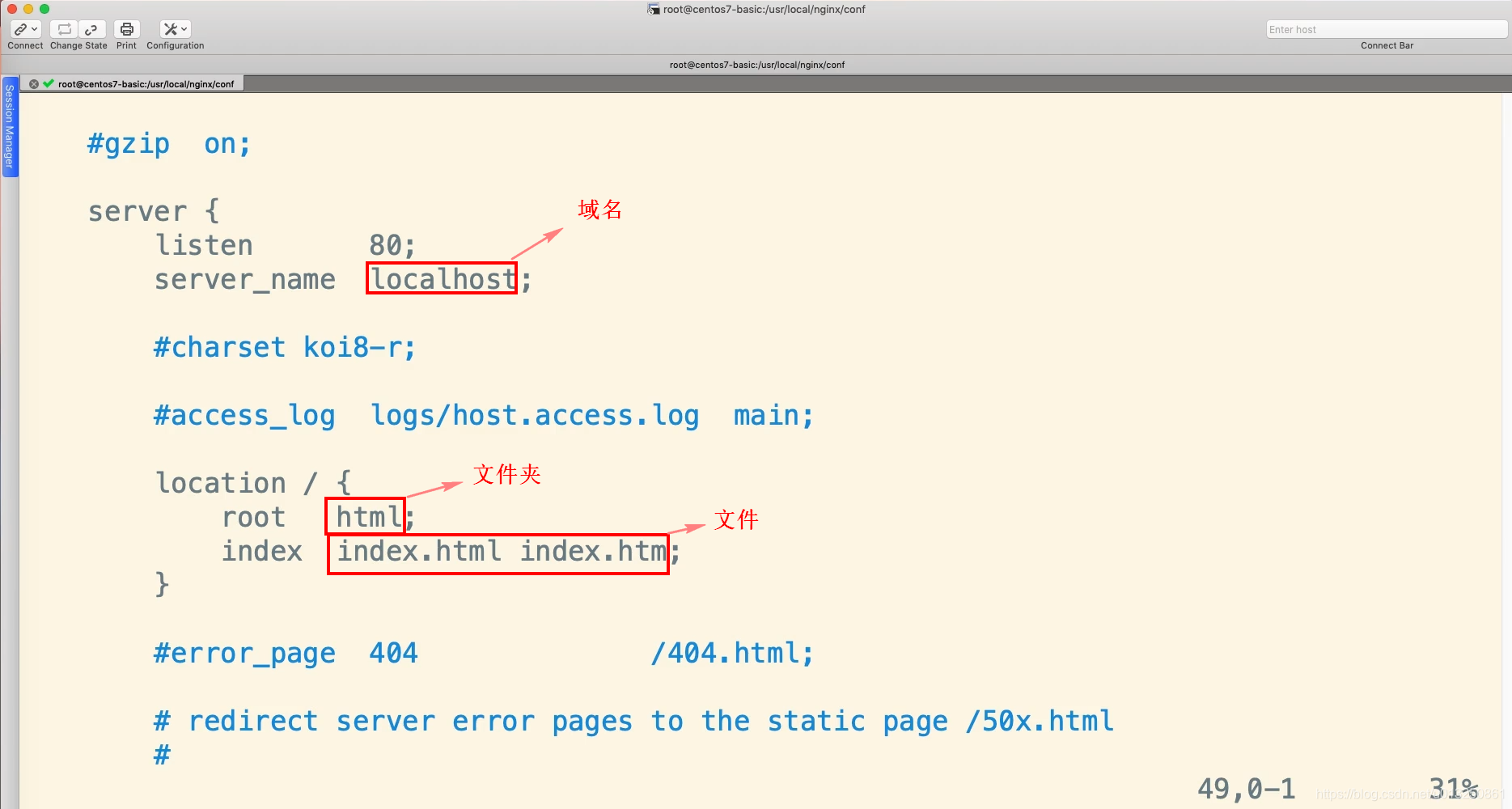Click the "#error_page" comment text
The height and width of the screenshot is (809, 1512).
click(x=244, y=654)
